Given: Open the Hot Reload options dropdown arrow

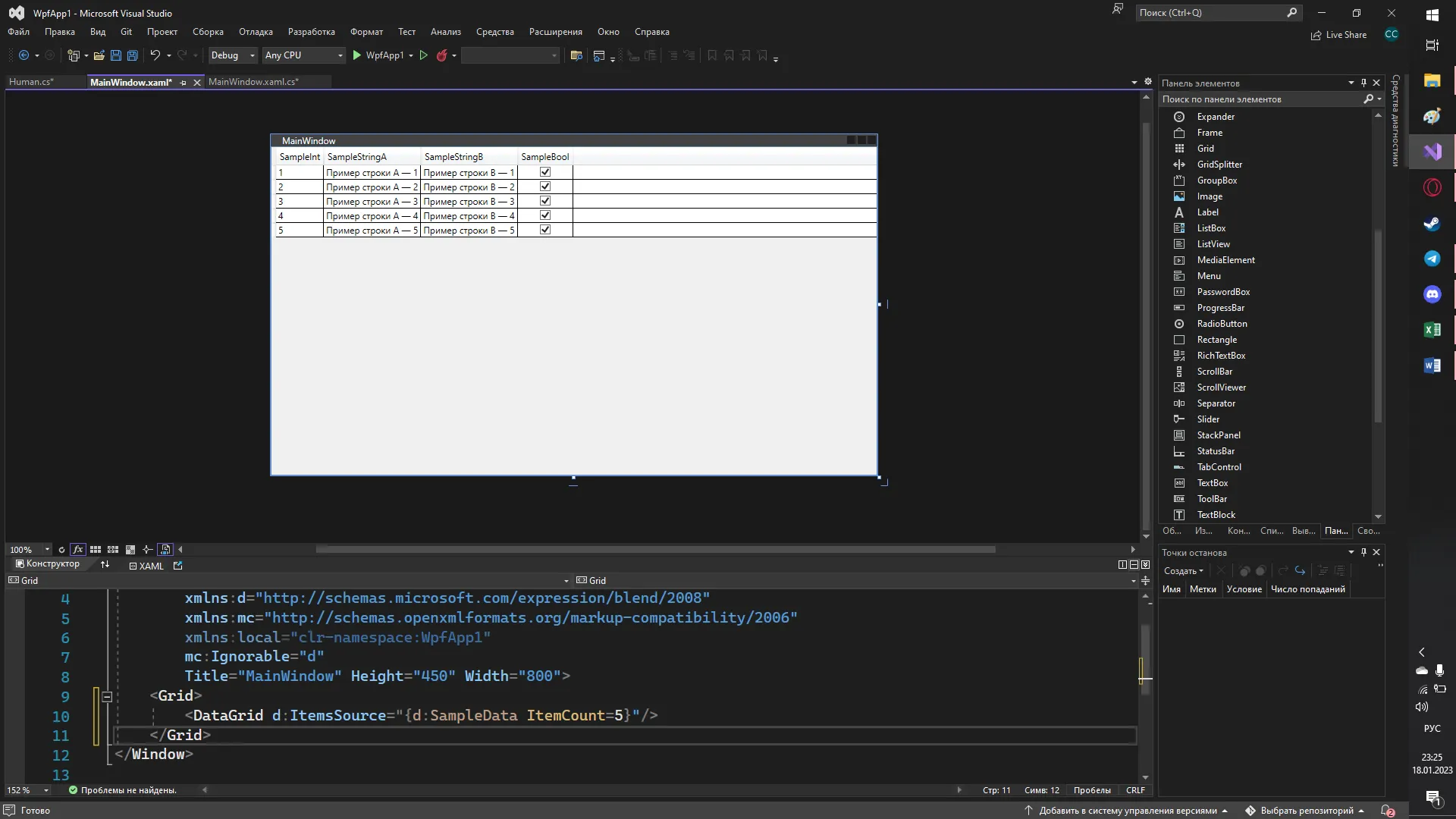Looking at the screenshot, I should [454, 55].
